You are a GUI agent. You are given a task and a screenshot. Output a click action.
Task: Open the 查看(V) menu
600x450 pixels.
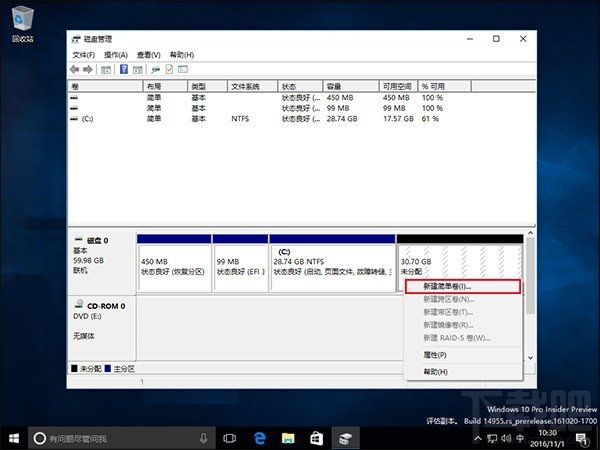click(148, 55)
